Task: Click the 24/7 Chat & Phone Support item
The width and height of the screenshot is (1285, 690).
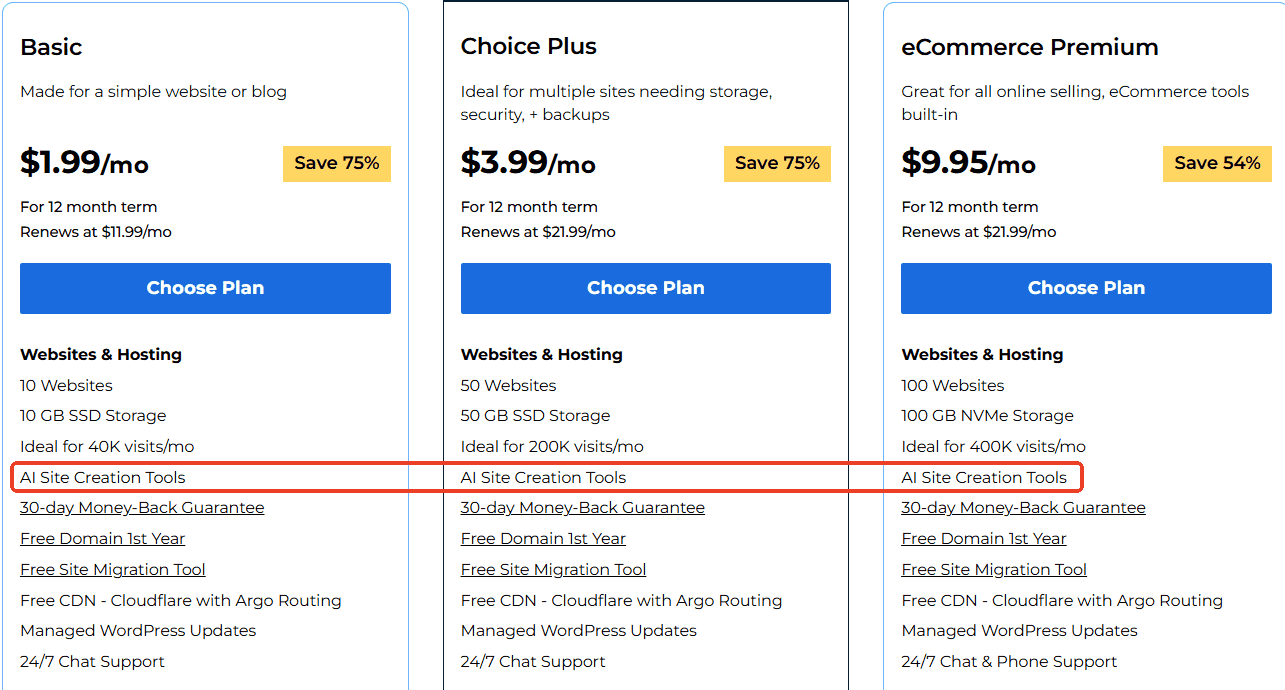Action: point(1009,662)
